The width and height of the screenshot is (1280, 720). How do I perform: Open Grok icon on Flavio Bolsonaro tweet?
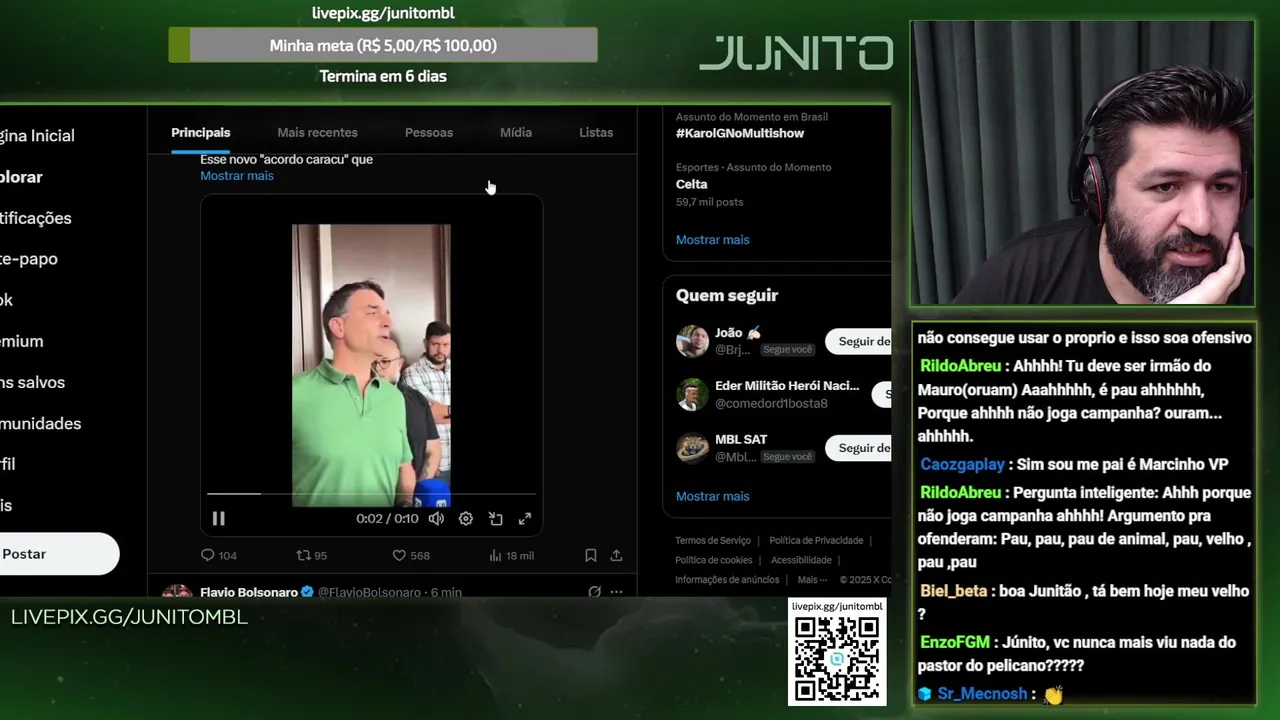click(594, 592)
